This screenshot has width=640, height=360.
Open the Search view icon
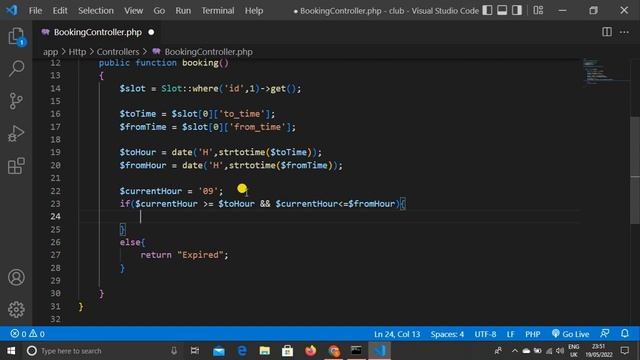[x=16, y=68]
